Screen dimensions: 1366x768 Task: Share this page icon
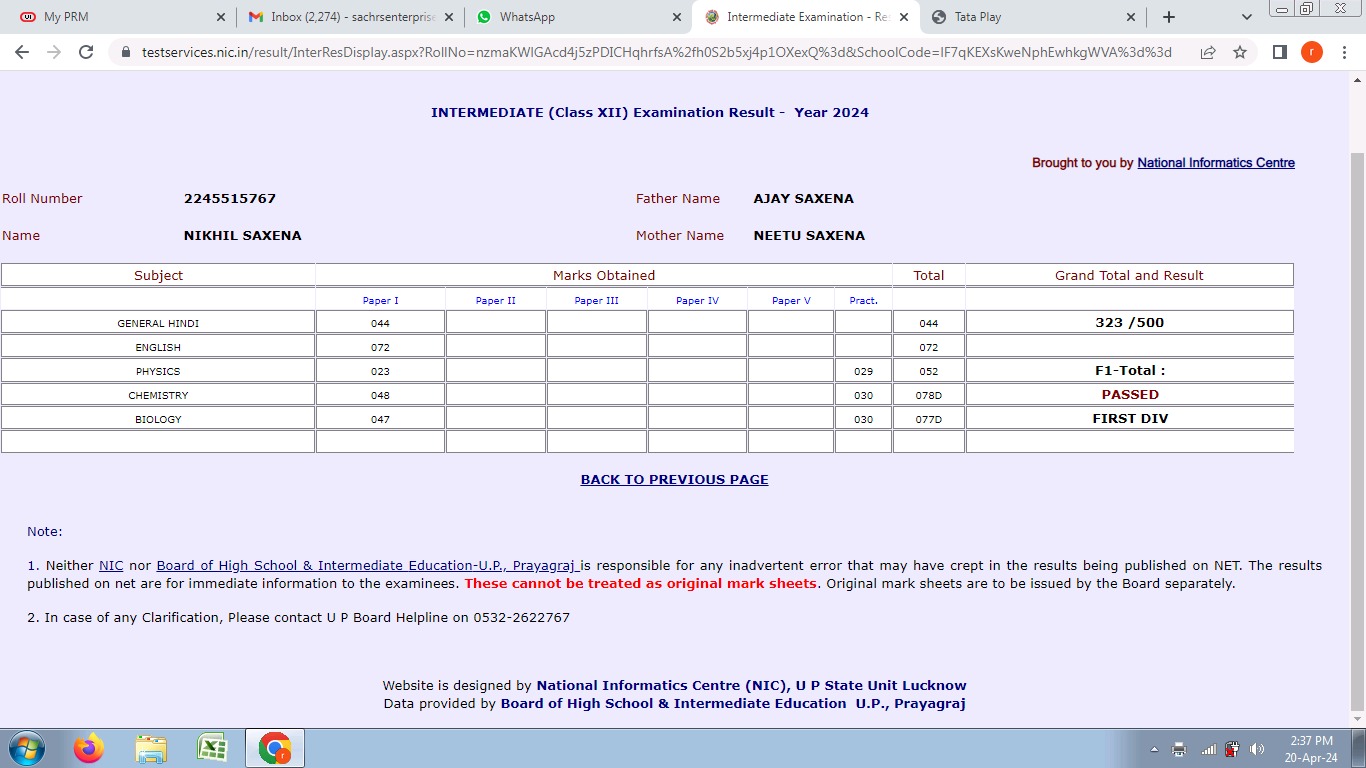1208,52
